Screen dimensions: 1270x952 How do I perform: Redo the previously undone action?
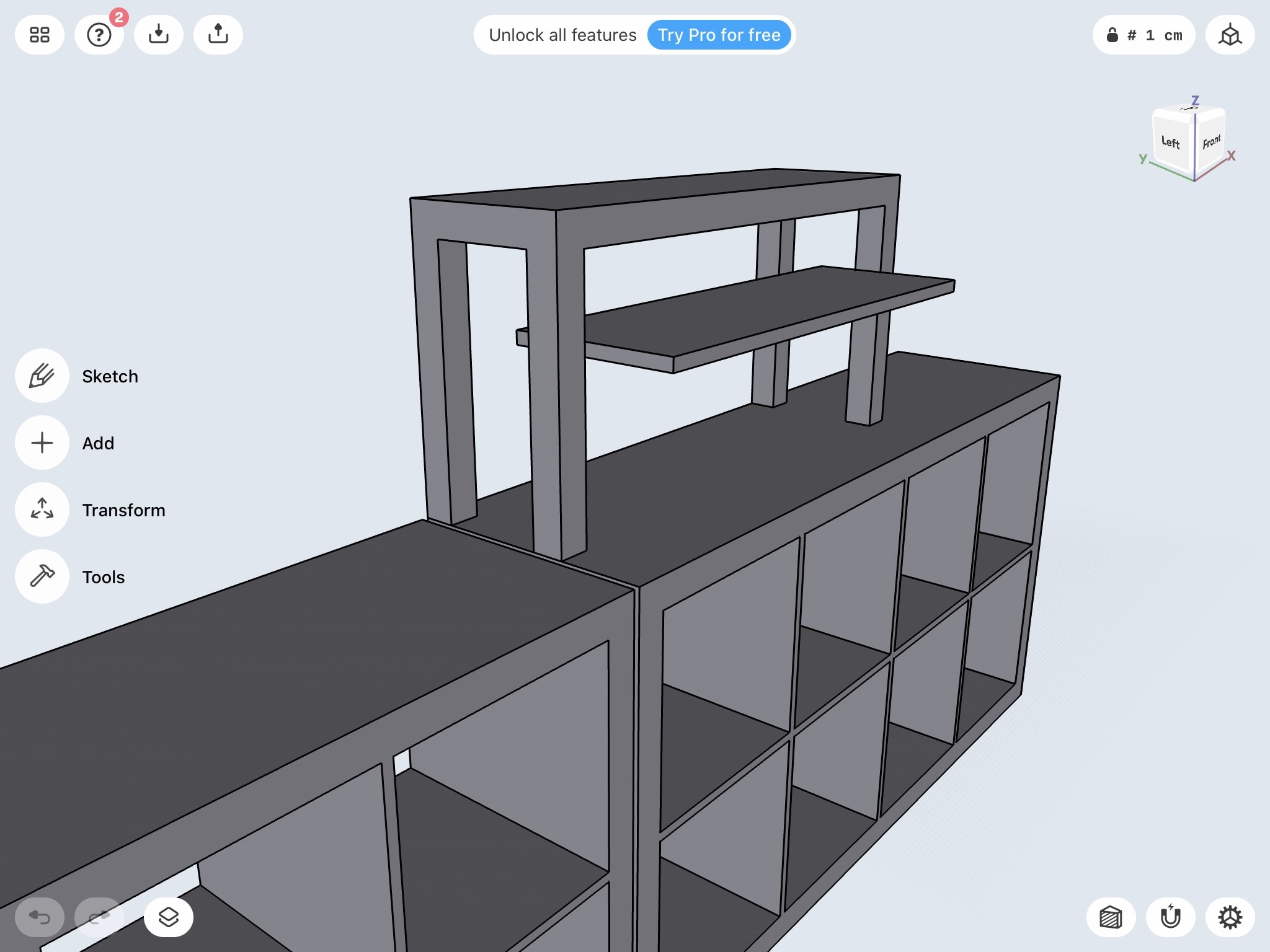[x=99, y=917]
